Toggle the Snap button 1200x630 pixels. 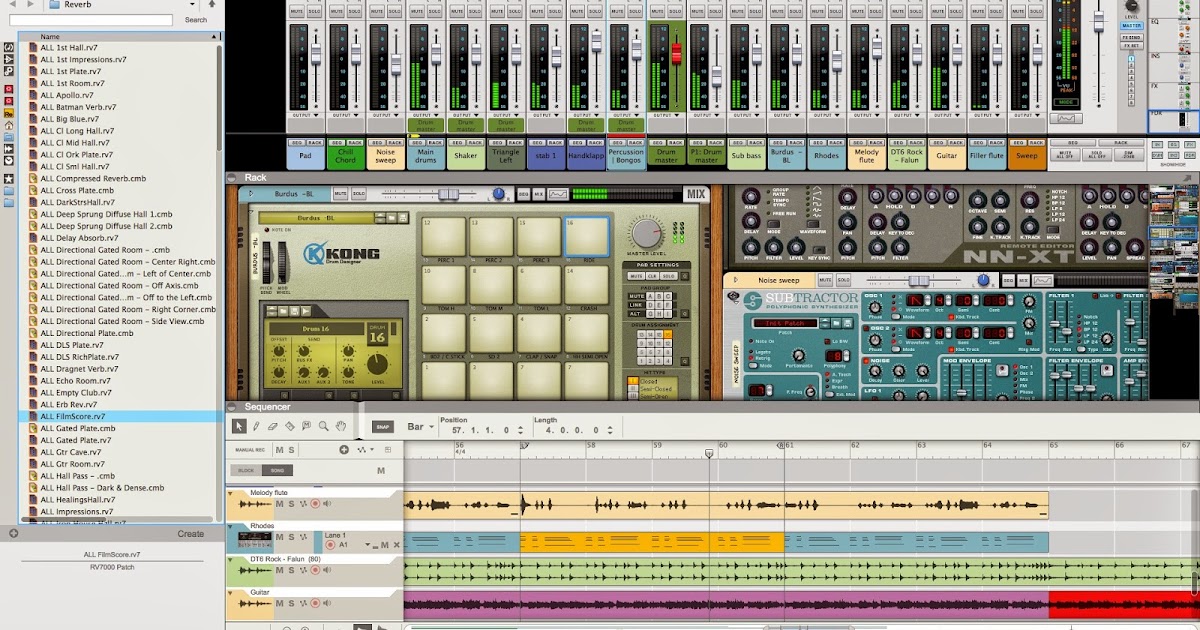tap(382, 426)
